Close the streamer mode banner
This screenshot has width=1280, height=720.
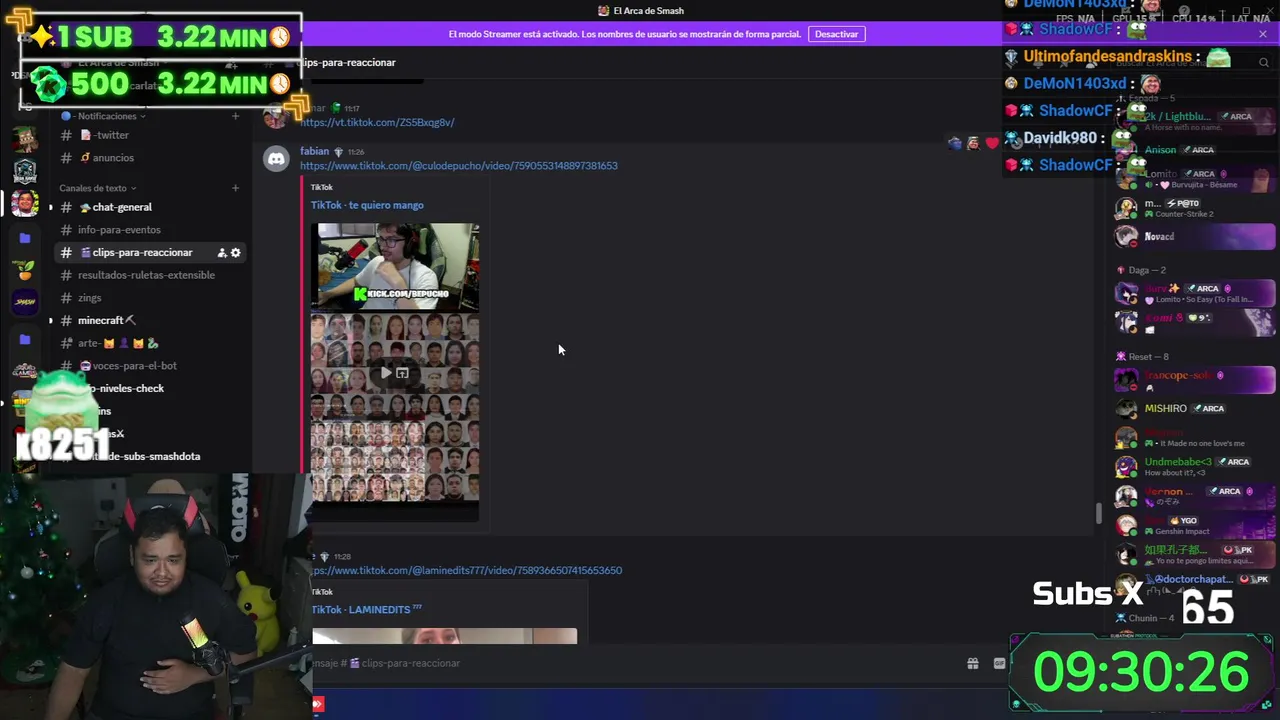pyautogui.click(x=1263, y=34)
